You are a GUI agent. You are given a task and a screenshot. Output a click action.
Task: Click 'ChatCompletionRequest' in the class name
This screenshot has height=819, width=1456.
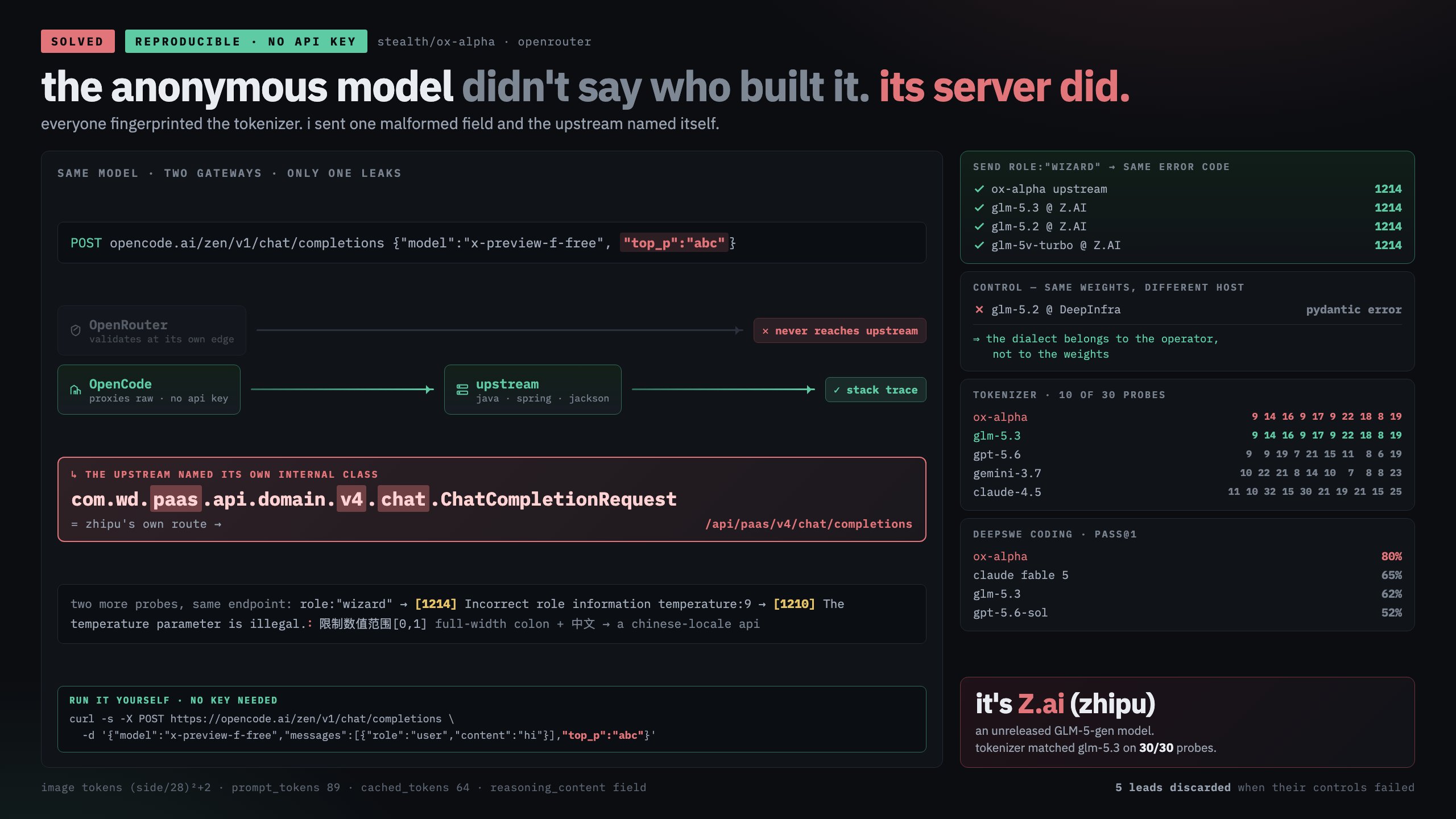coord(559,499)
